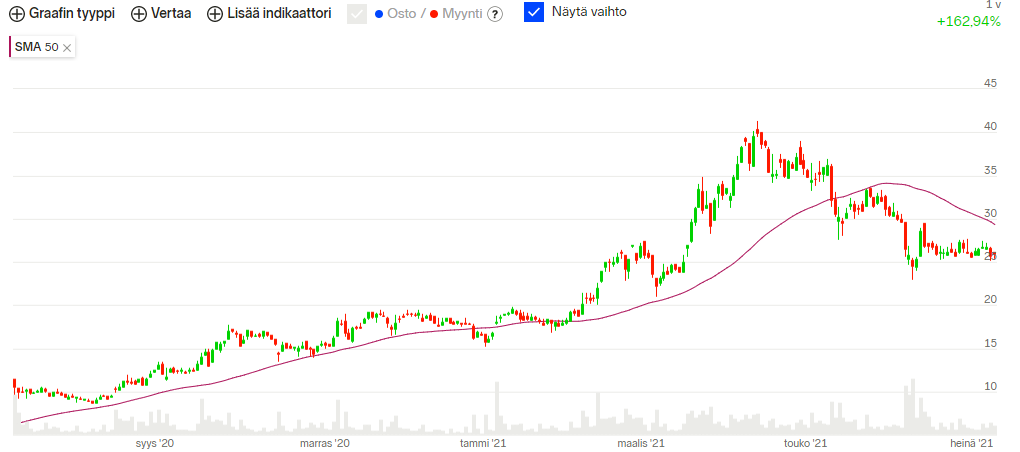Toggle the greyed Osto / Myynti checkbox
The width and height of the screenshot is (1020, 452).
(357, 14)
